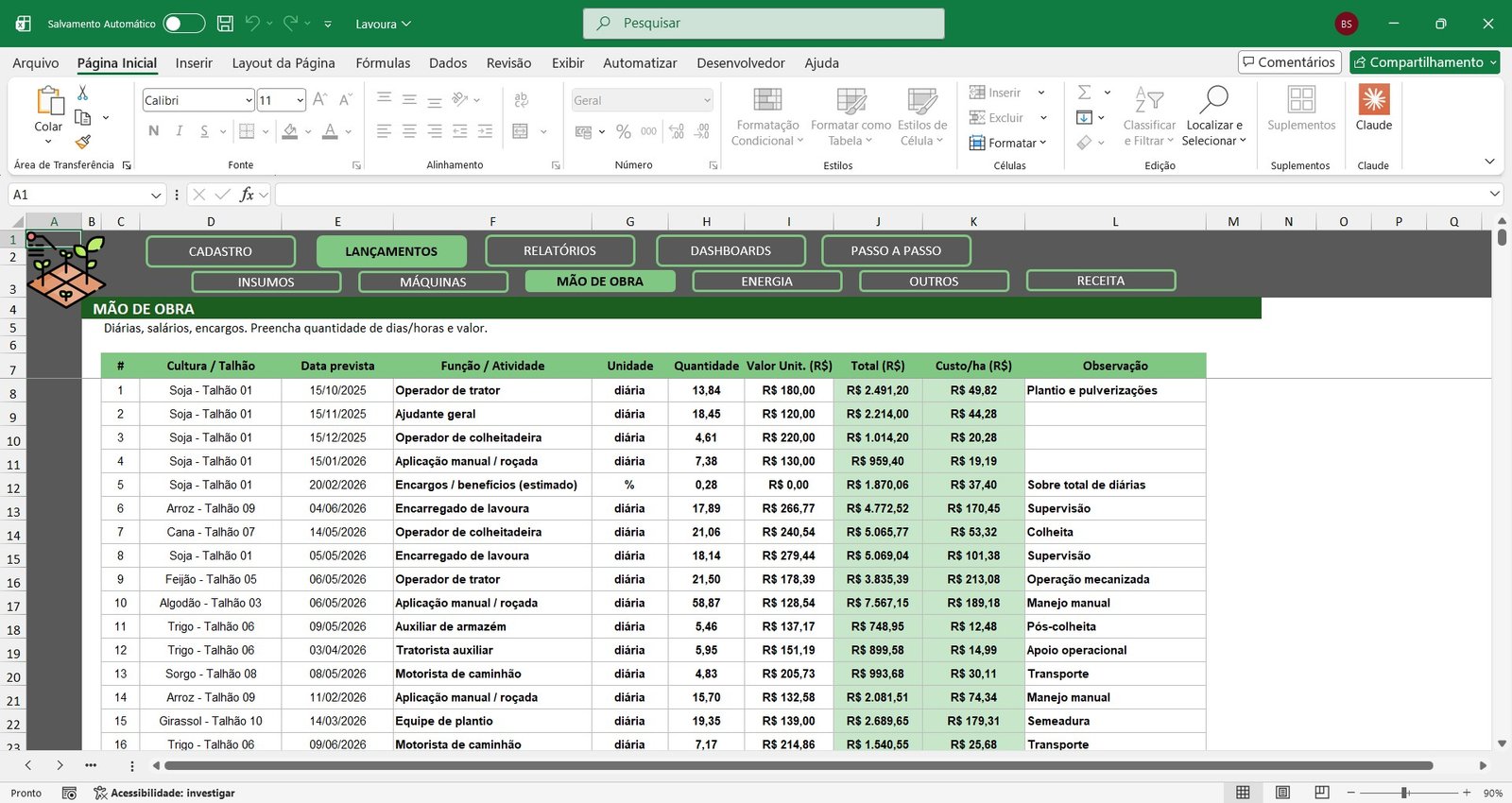Toggle top vertical alignment
Screen dimensions: 1512x803
(384, 99)
